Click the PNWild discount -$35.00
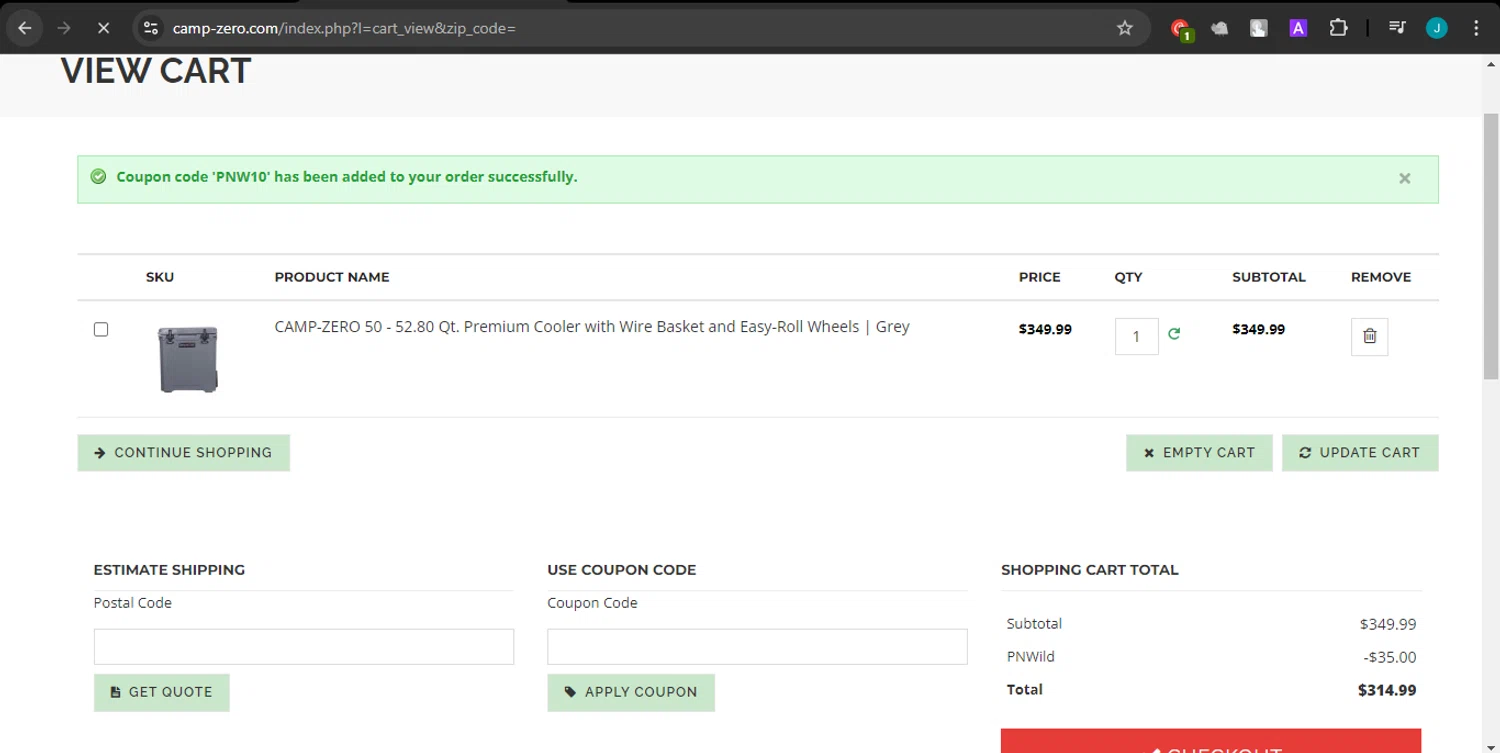 tap(1390, 657)
